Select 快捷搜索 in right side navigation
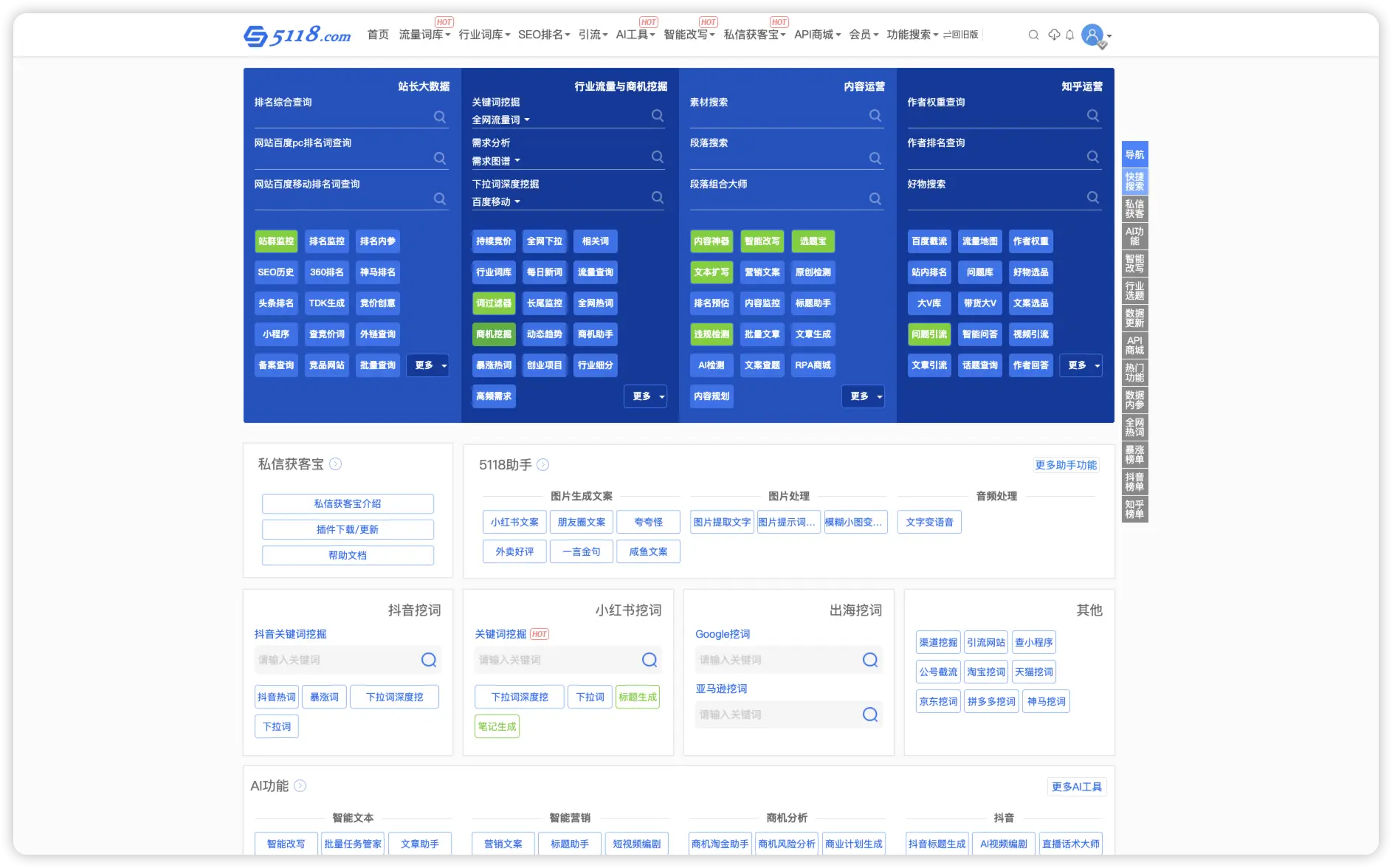 (1134, 182)
